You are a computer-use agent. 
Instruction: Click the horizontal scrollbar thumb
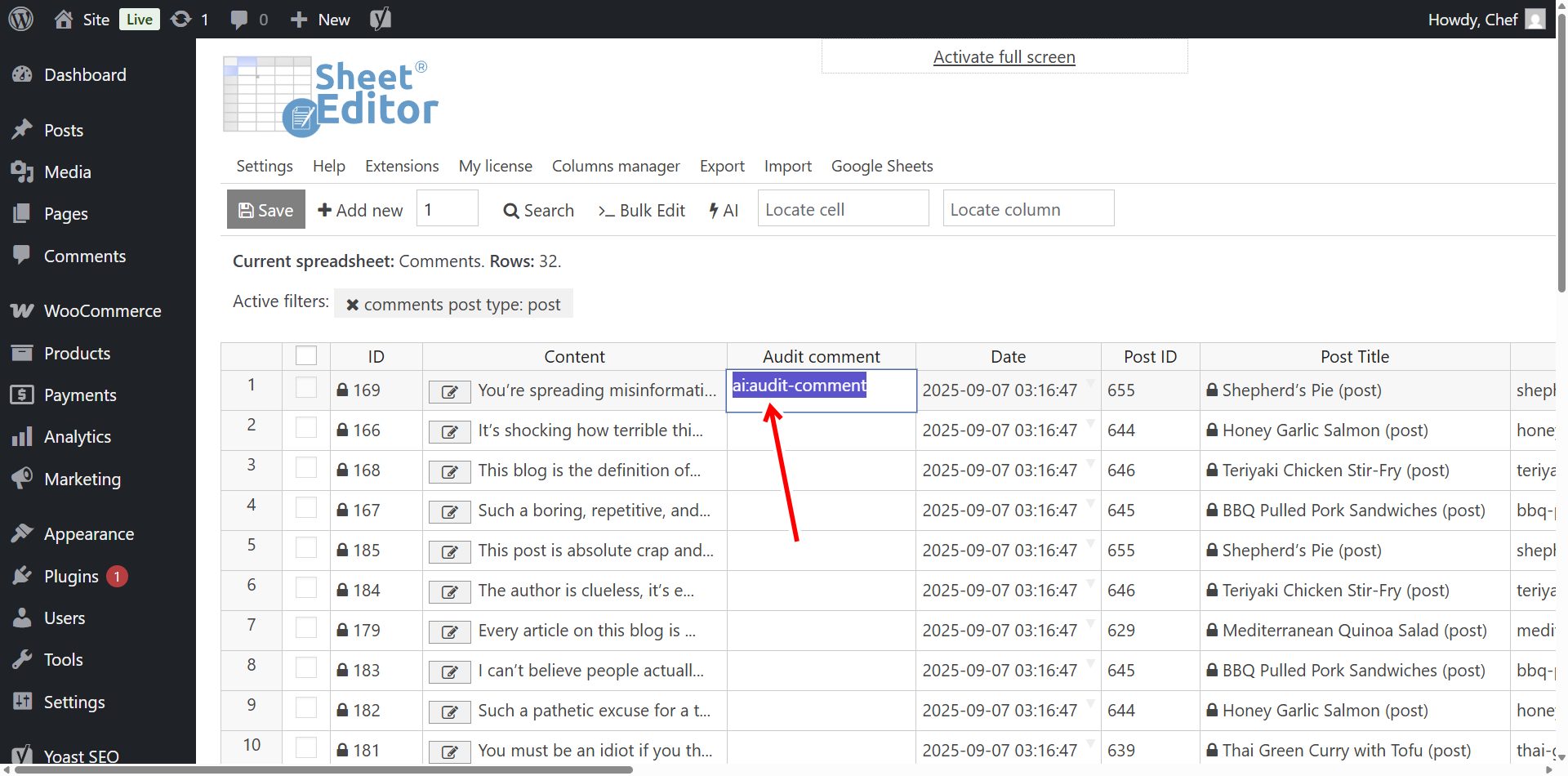click(324, 769)
